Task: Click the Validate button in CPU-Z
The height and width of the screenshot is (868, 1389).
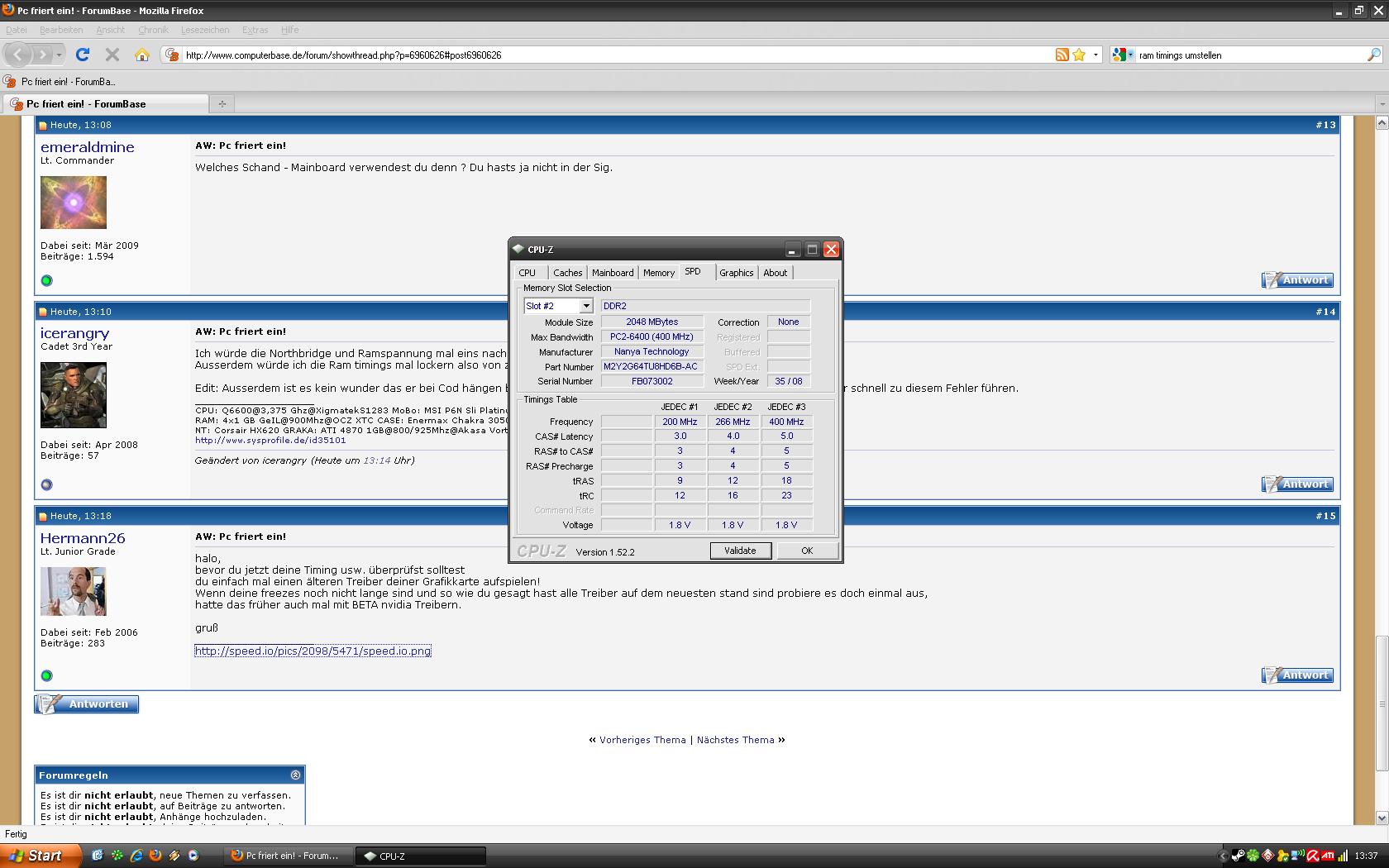Action: (x=740, y=551)
